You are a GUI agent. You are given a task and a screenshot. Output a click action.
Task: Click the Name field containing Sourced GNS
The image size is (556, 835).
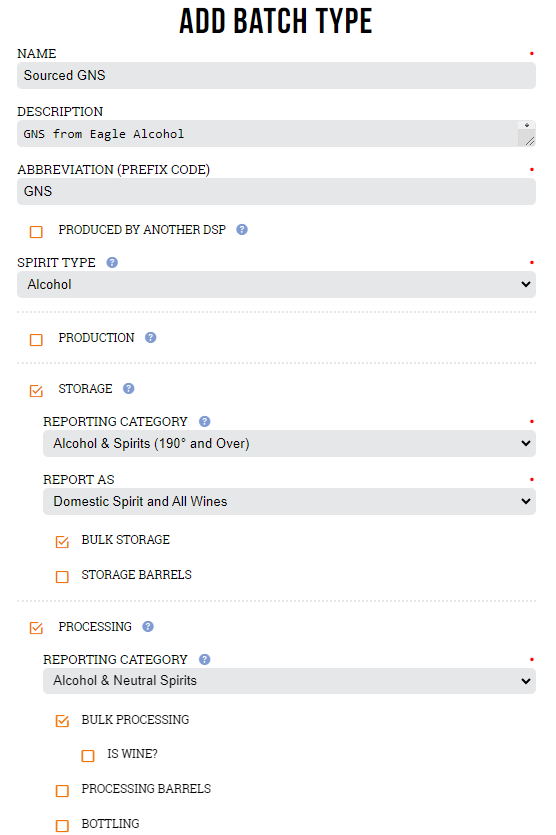coord(276,76)
